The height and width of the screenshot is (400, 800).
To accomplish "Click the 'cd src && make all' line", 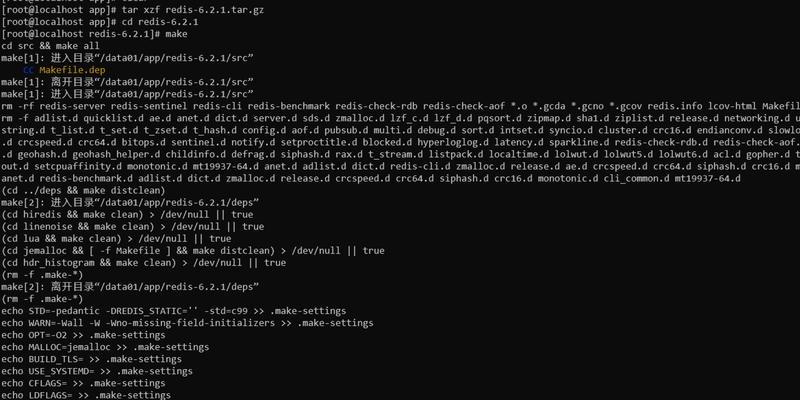I will pos(51,46).
